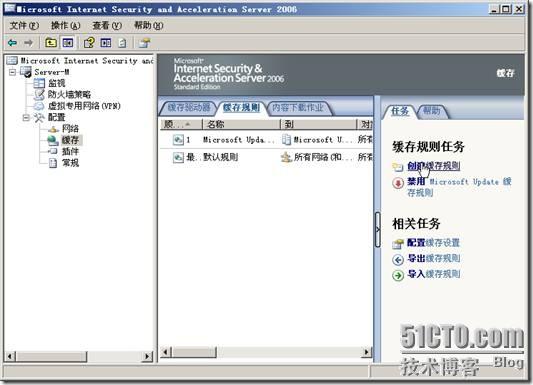
Task: Open the 操作(A) menu
Action: (65, 25)
